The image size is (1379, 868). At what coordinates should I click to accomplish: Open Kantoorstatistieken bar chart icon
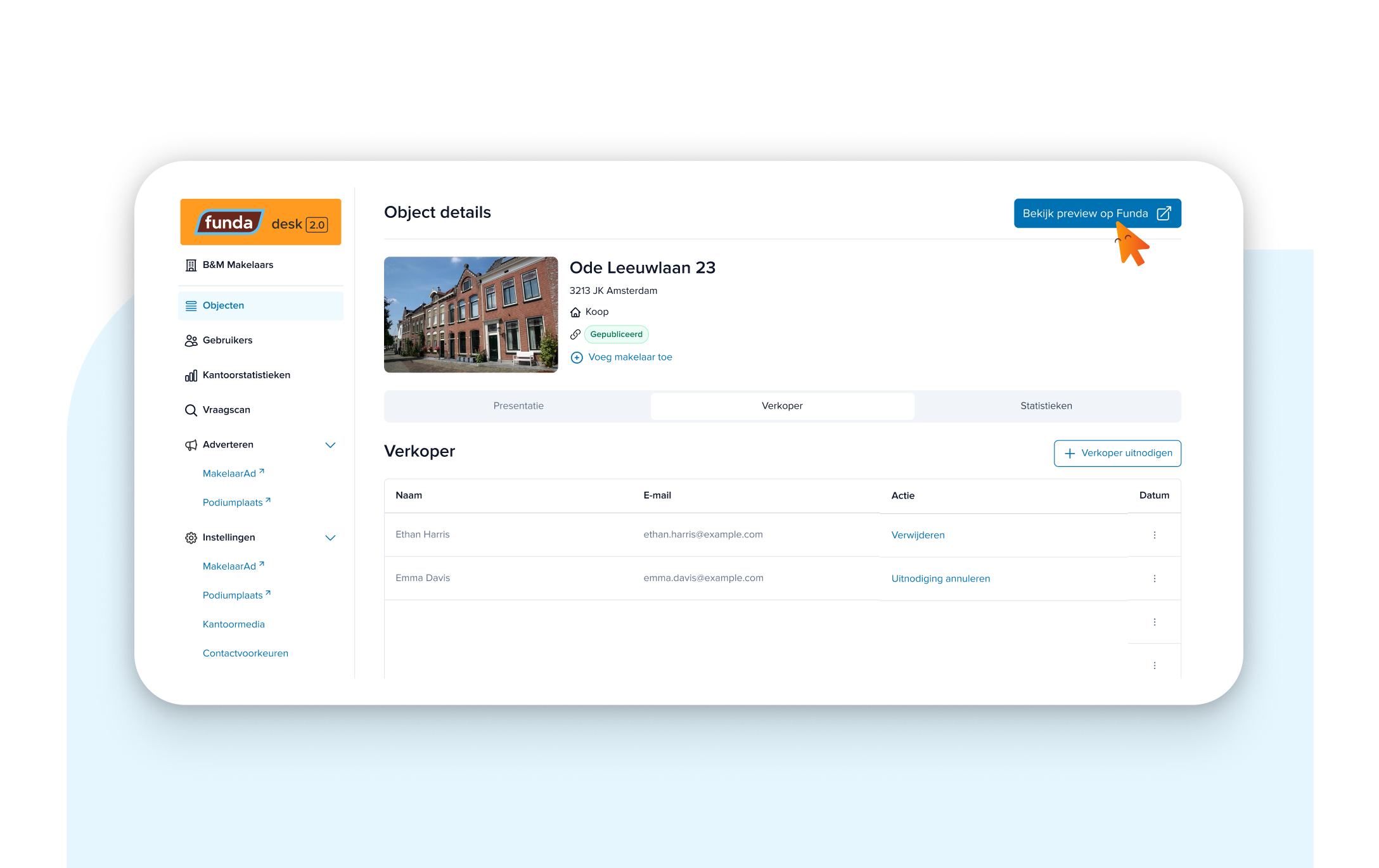[191, 376]
